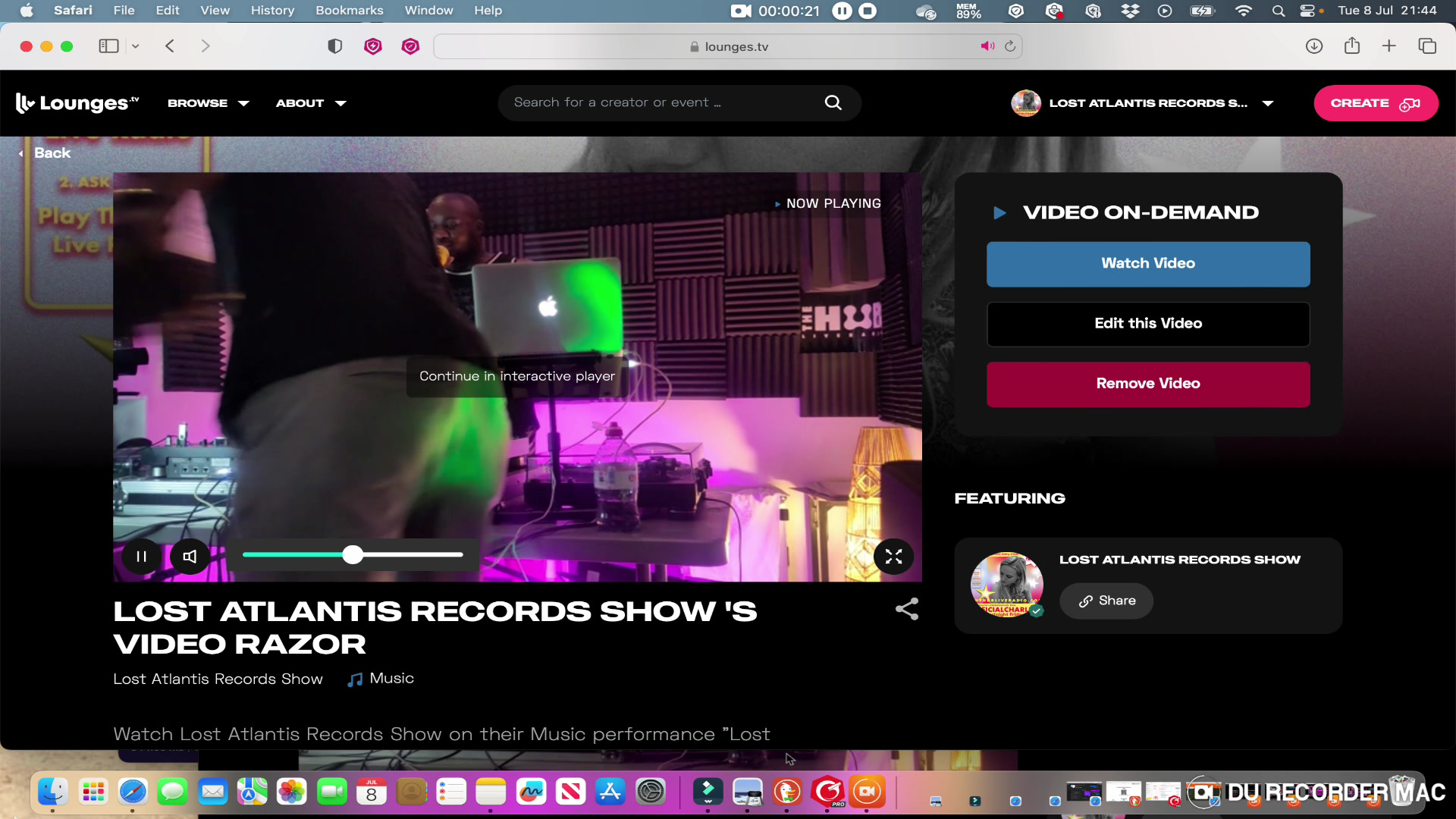Reload the current page
The height and width of the screenshot is (819, 1456).
[1010, 46]
